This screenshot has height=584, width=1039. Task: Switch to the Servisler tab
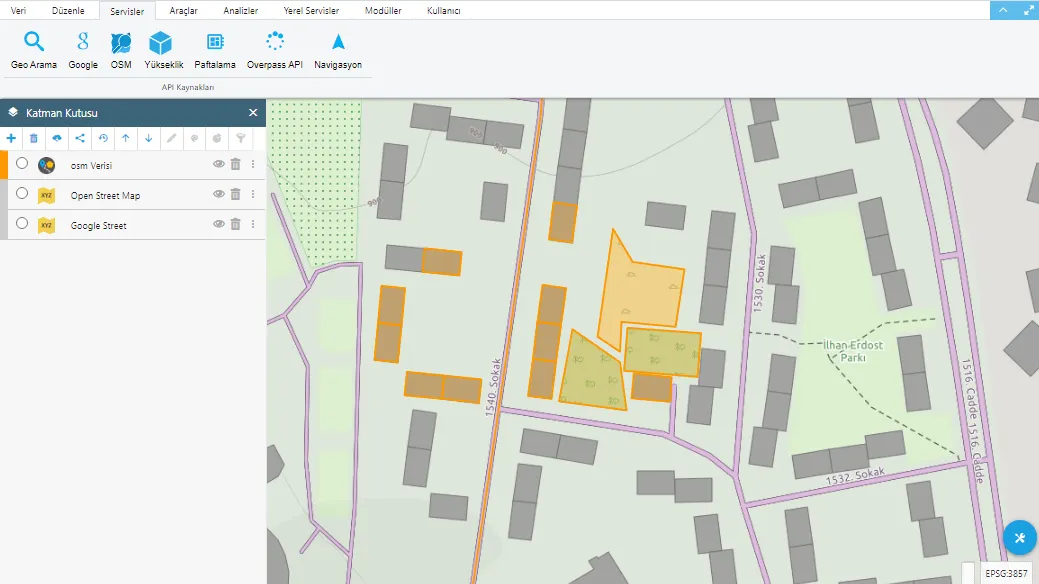tap(127, 11)
